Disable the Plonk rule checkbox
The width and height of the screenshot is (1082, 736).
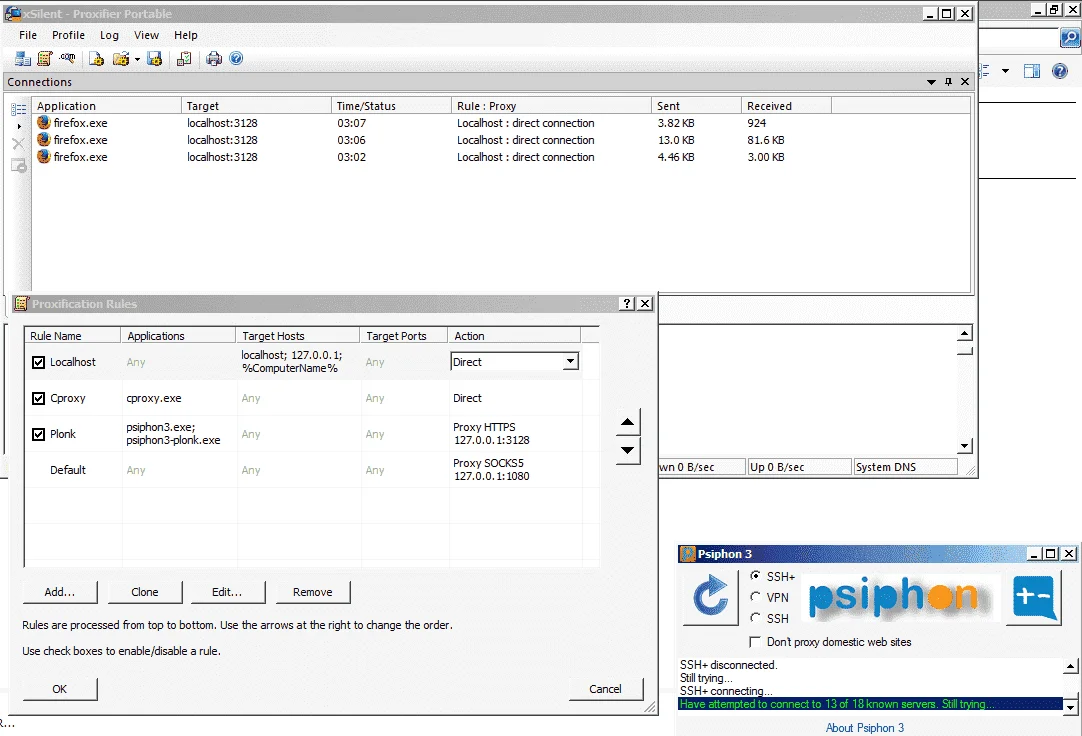39,434
